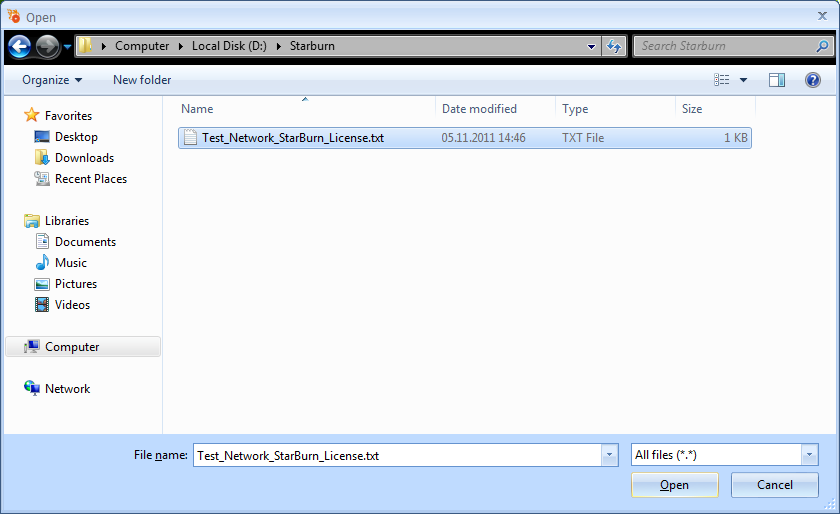Viewport: 840px width, 514px height.
Task: Open Libraries in navigation pane
Action: (66, 221)
